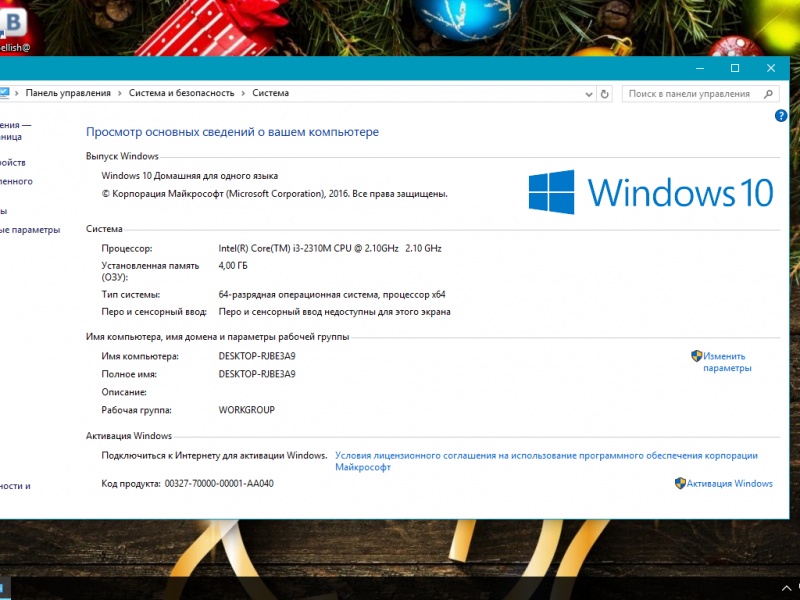Go to Панель управления in the breadcrumb
The image size is (800, 600).
(68, 93)
